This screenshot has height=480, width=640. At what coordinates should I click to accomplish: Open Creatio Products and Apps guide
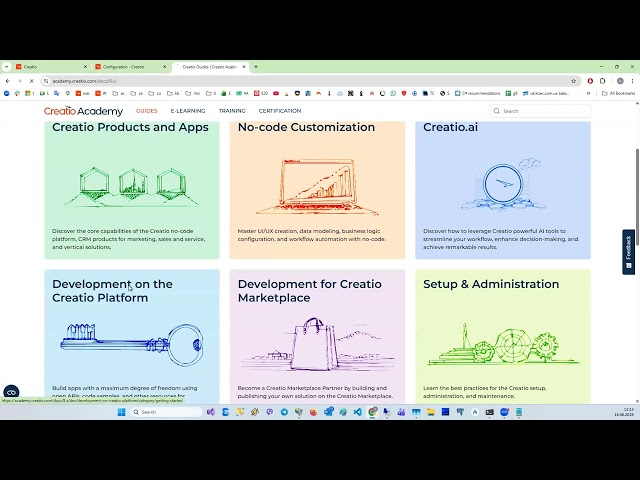click(x=130, y=127)
